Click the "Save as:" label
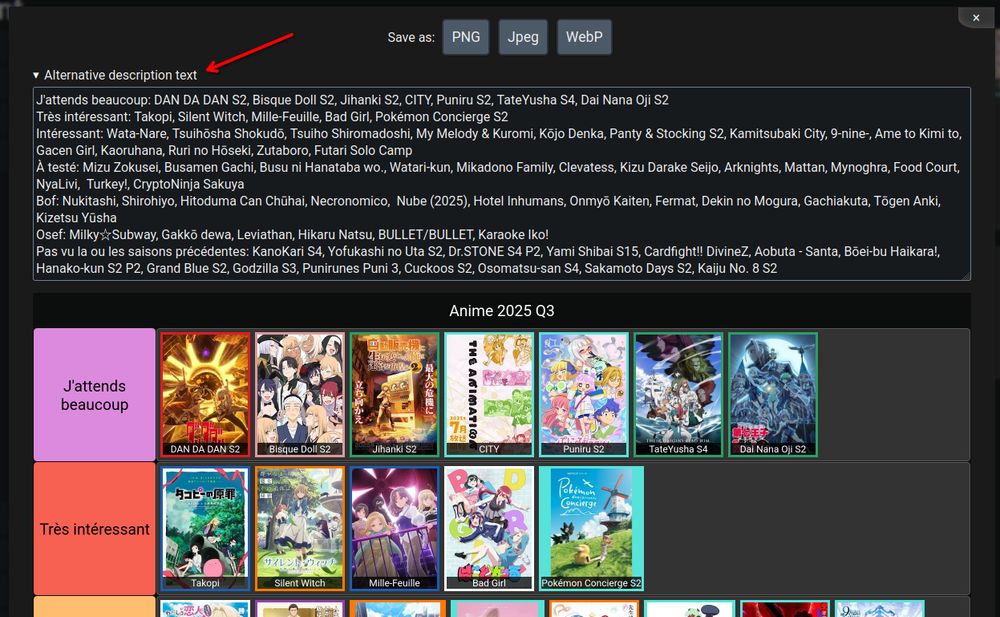Screen dimensions: 1000x617 [411, 38]
